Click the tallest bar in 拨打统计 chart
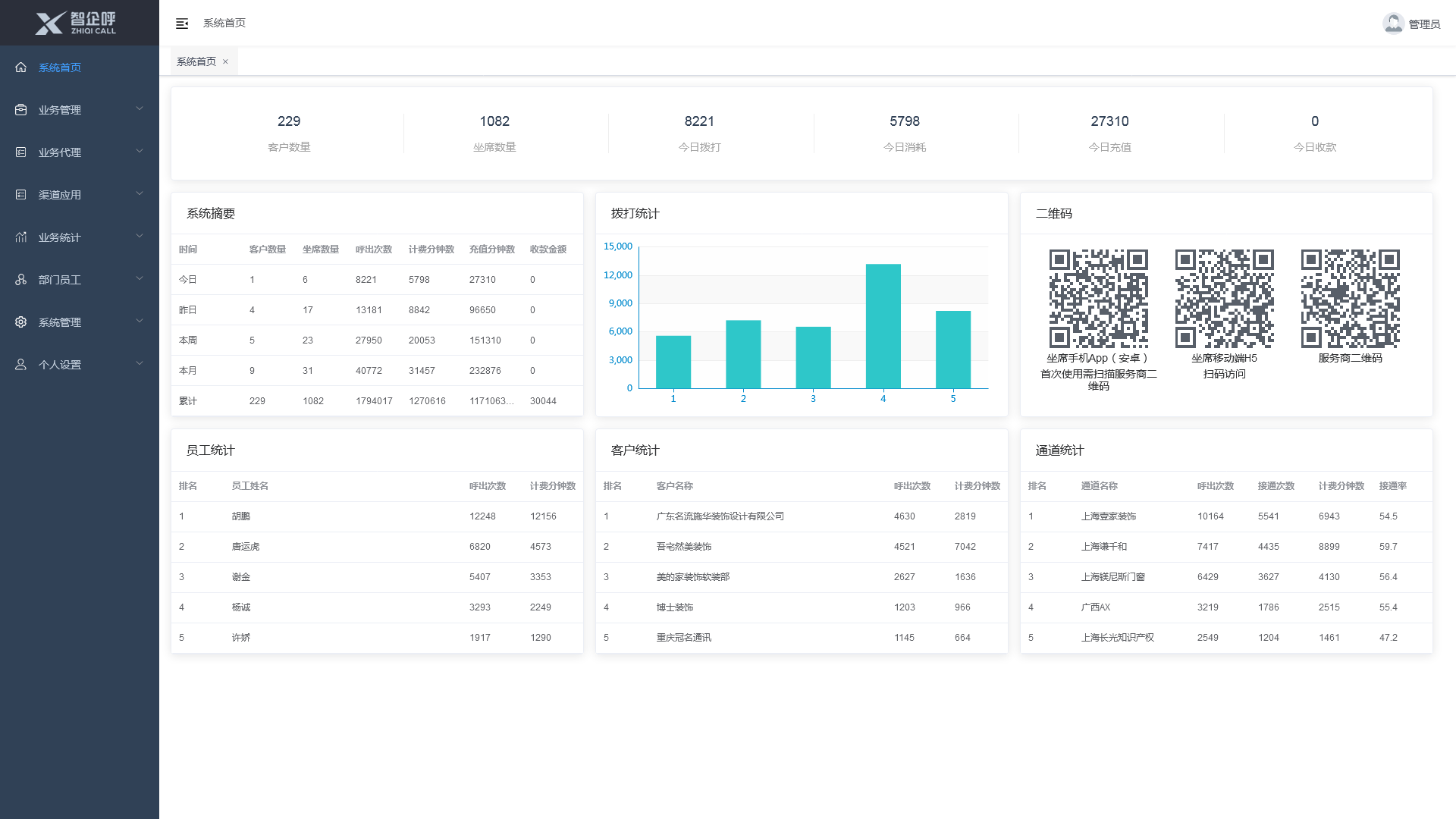1456x819 pixels. (x=883, y=326)
